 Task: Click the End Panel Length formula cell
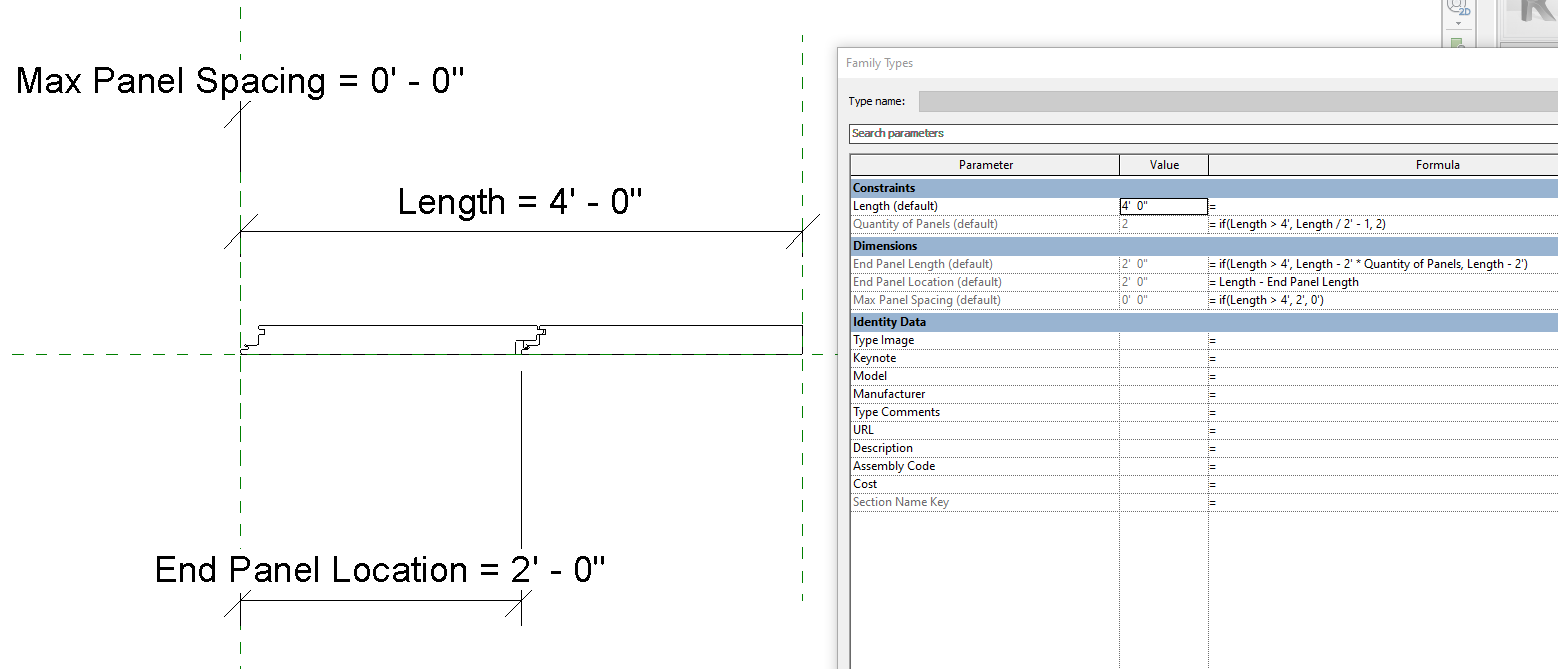pyautogui.click(x=1383, y=264)
